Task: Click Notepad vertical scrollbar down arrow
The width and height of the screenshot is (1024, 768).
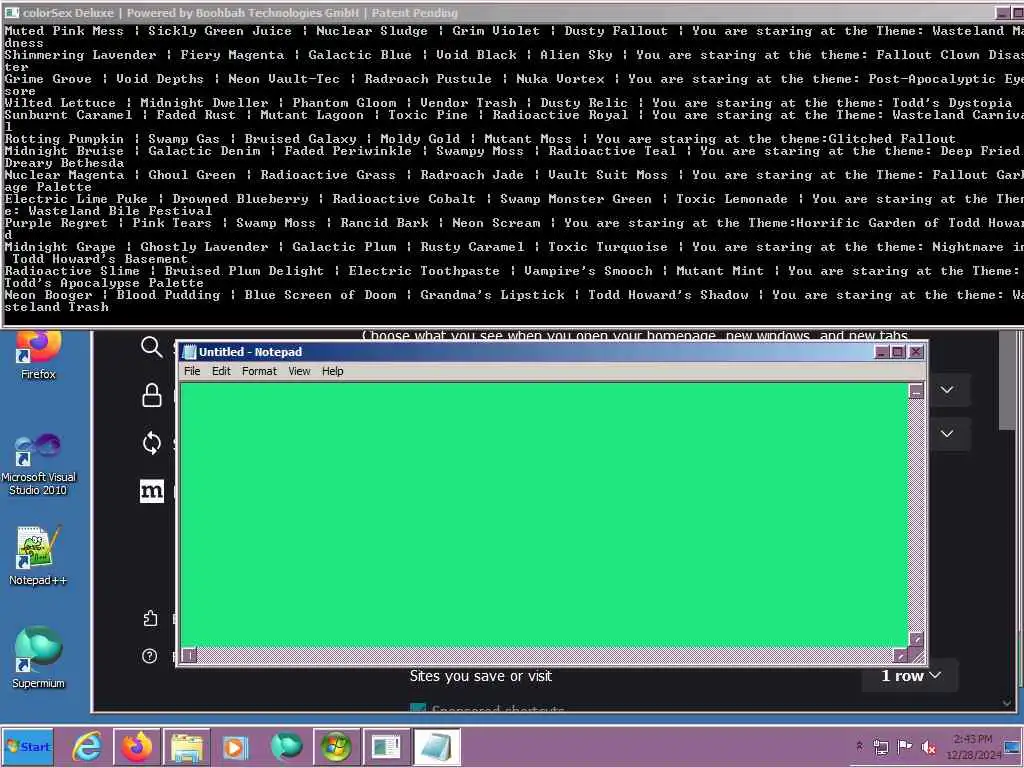Action: coord(916,639)
